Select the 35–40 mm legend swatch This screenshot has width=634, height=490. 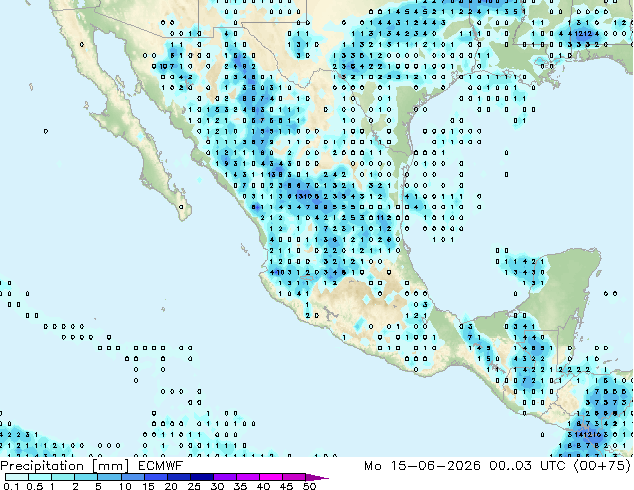247,477
